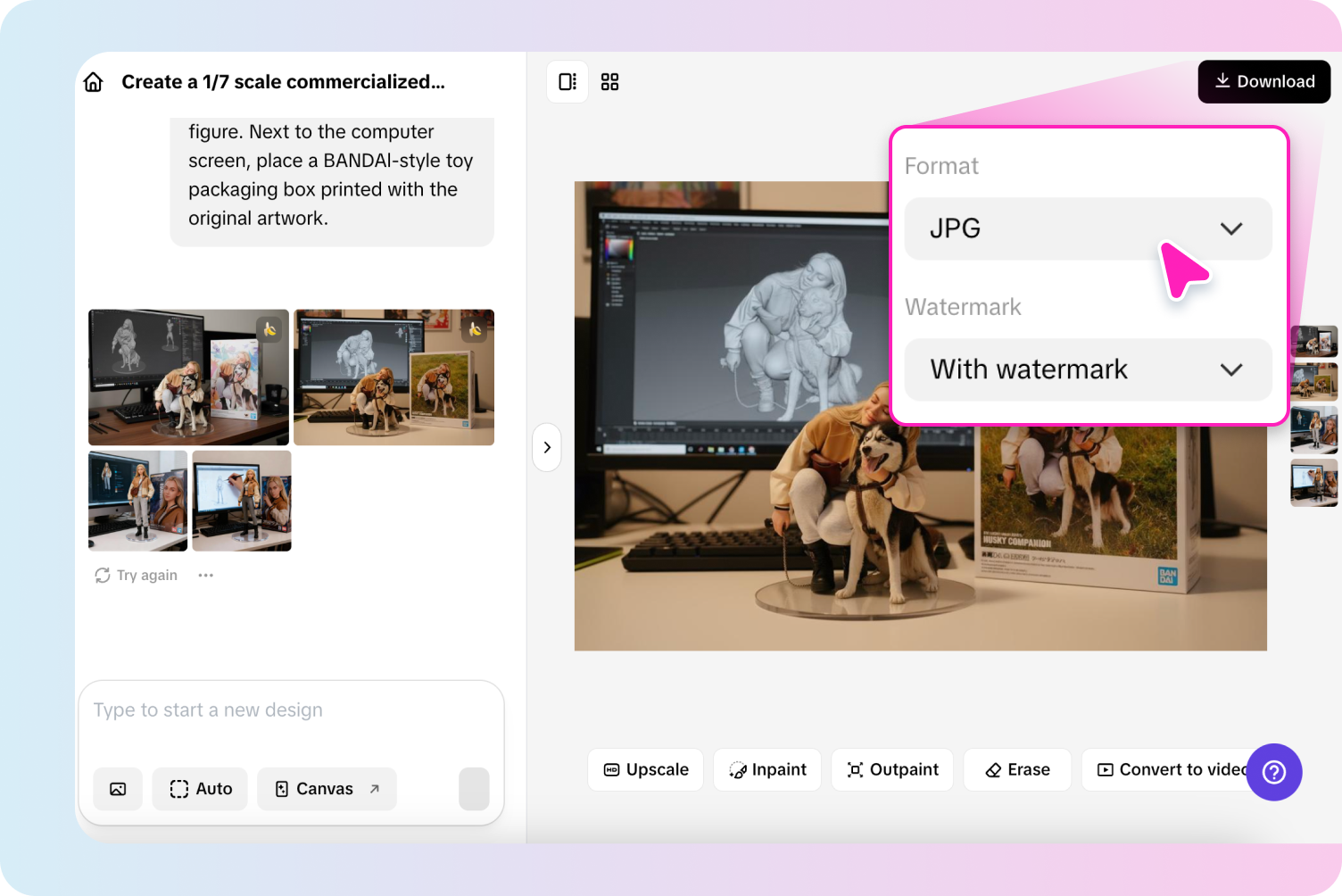This screenshot has height=896, width=1342.
Task: Open the JPG format dropdown
Action: 1089,228
